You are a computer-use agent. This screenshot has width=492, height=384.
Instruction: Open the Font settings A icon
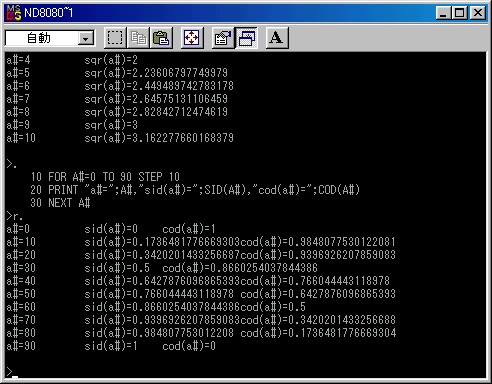tap(277, 38)
